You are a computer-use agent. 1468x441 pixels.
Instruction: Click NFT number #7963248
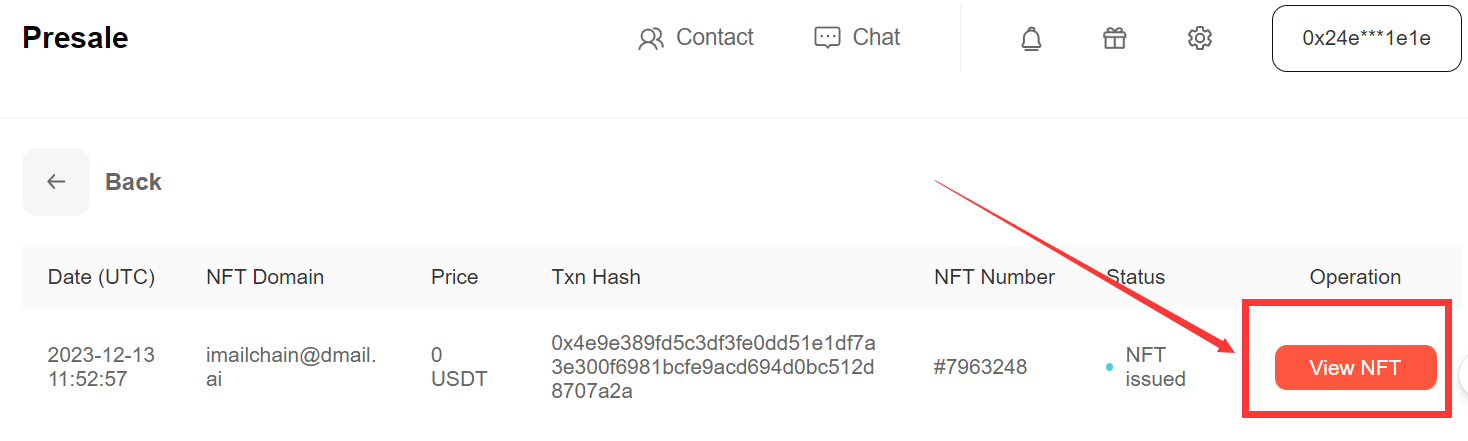coord(980,367)
